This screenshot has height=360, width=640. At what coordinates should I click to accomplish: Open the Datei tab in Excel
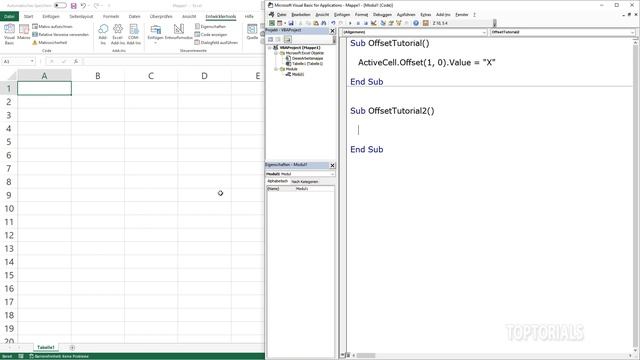pos(9,16)
